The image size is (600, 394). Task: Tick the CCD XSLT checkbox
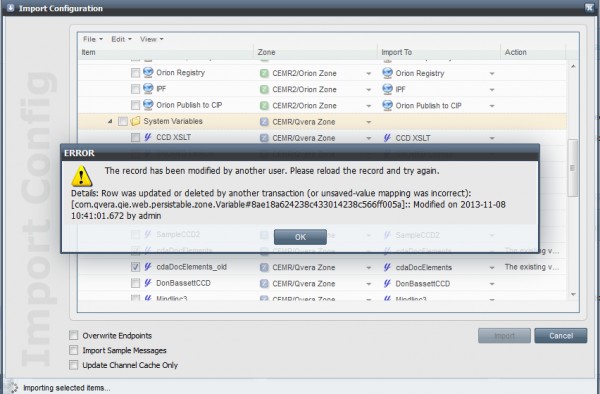(135, 138)
